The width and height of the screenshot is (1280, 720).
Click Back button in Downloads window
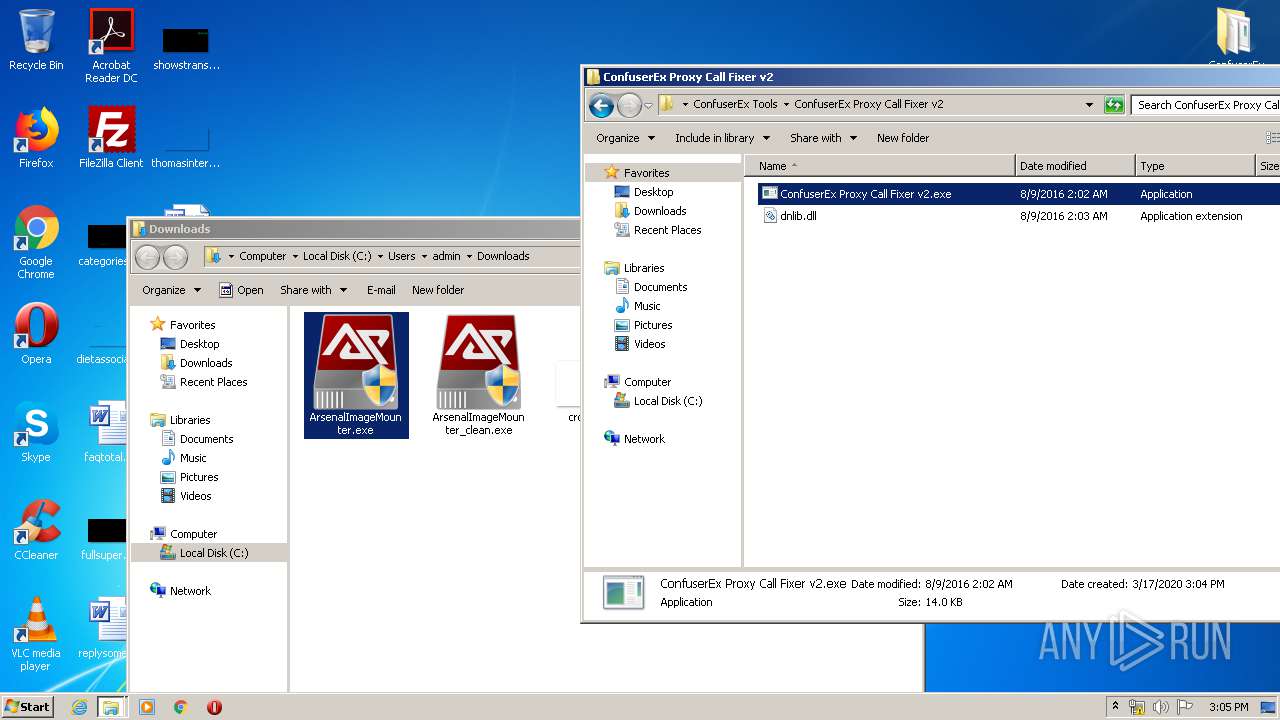tap(148, 257)
